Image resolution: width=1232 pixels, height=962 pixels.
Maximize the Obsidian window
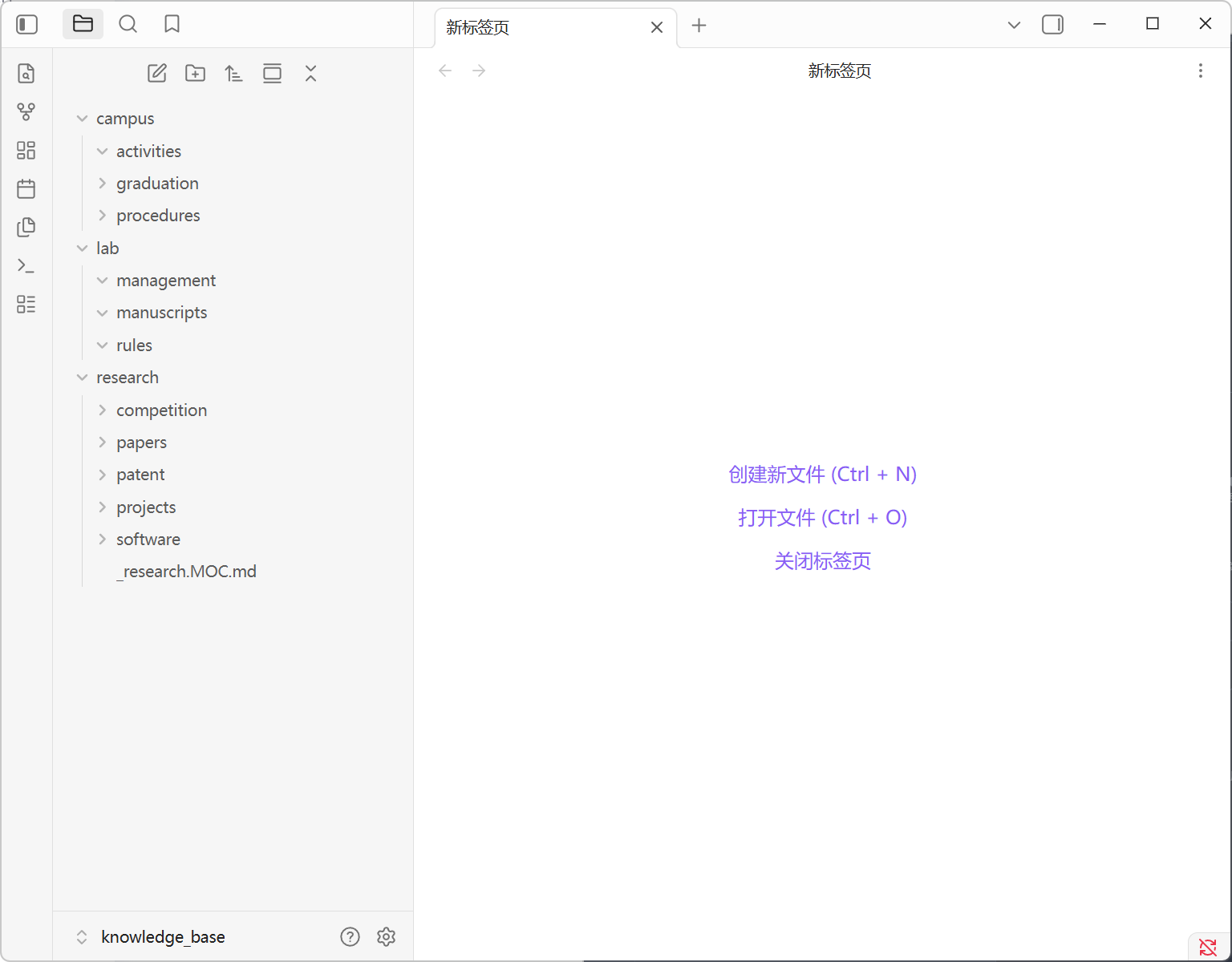pyautogui.click(x=1153, y=24)
